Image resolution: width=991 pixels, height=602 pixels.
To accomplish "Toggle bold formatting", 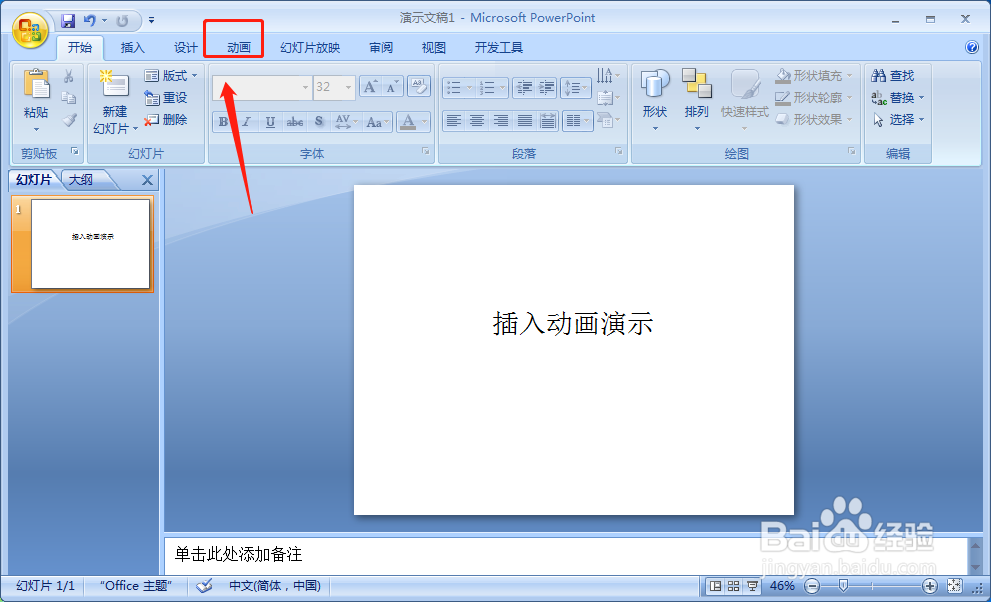I will tap(223, 122).
